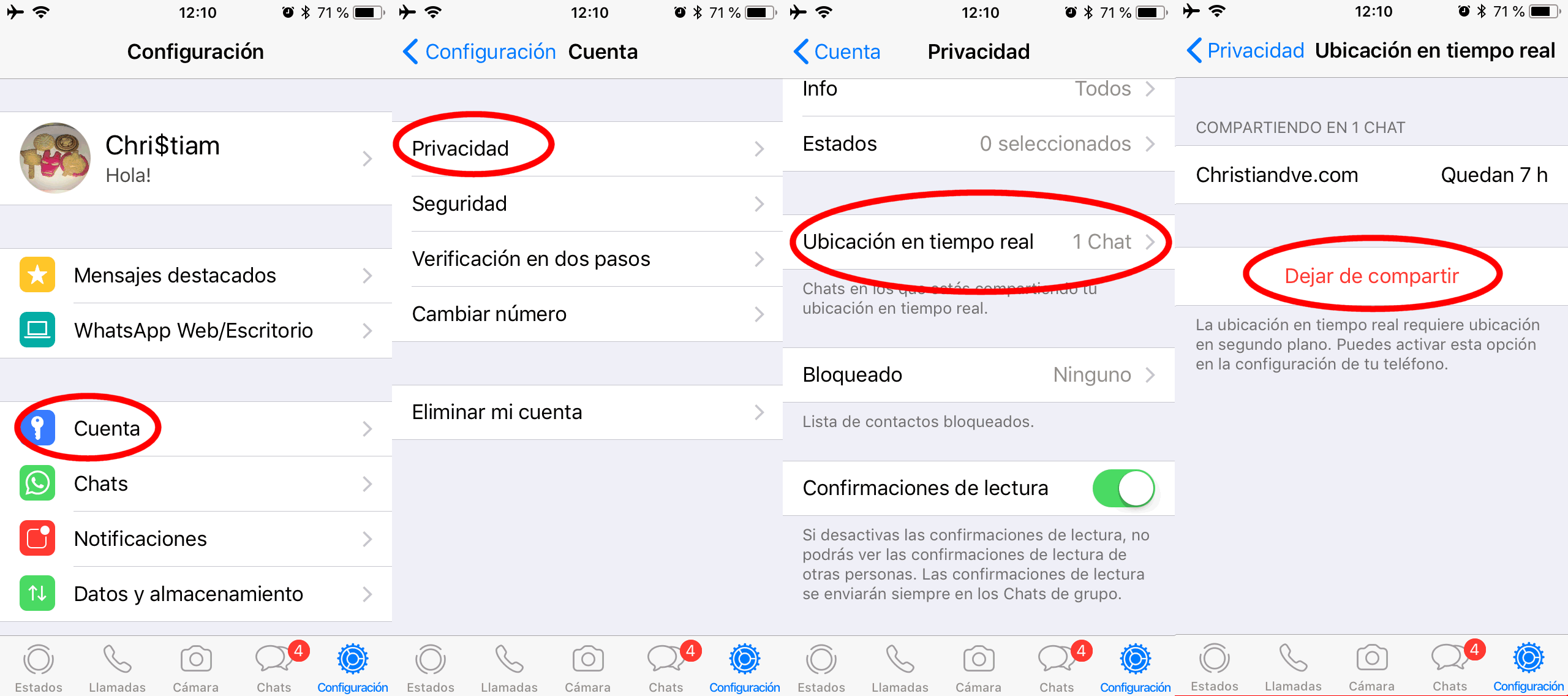Image resolution: width=1568 pixels, height=696 pixels.
Task: Click Dejar de compartir location button
Action: [1371, 270]
